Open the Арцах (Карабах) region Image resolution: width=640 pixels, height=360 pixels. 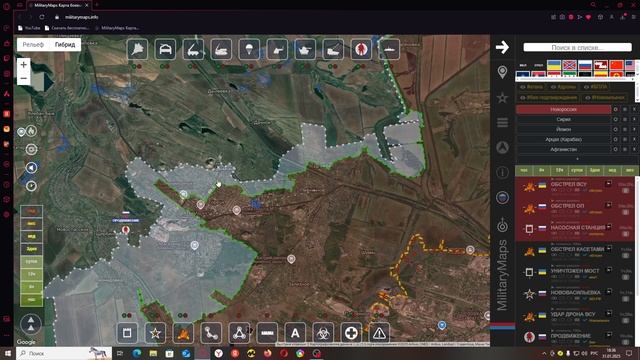click(x=563, y=139)
